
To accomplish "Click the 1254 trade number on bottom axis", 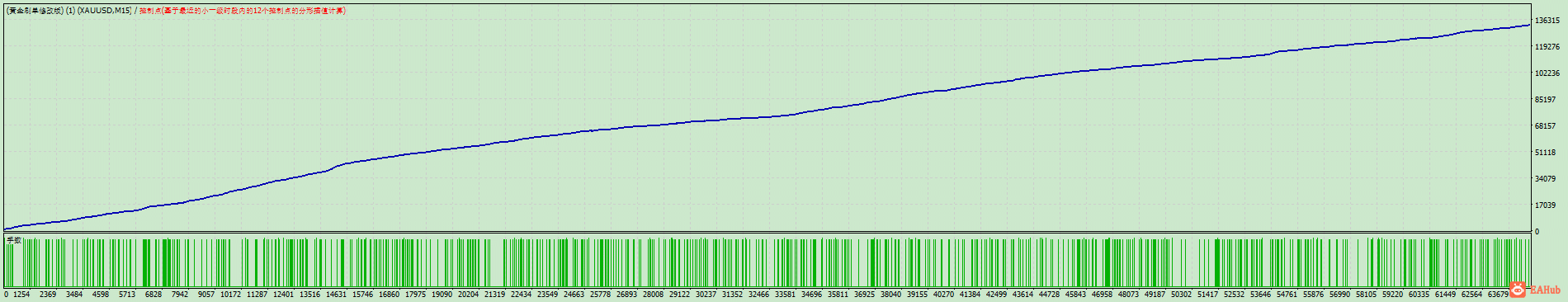I will 21,295.
